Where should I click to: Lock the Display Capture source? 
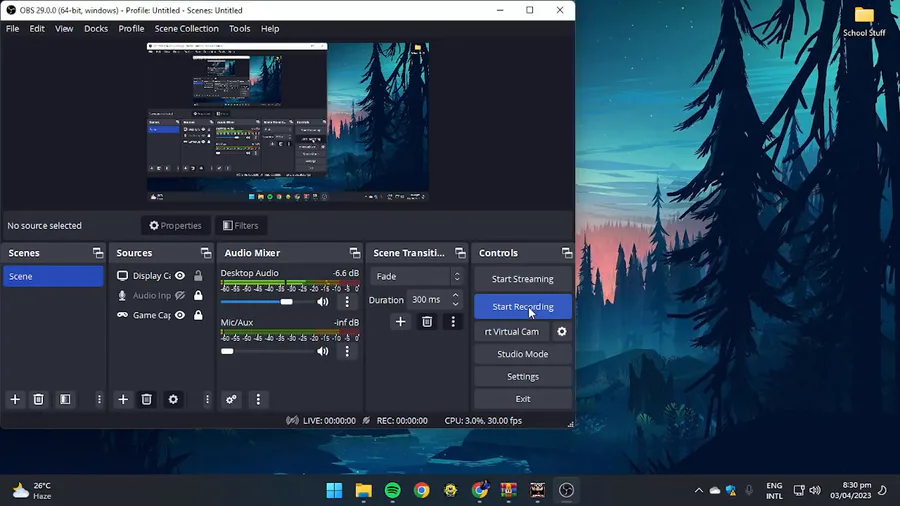[x=198, y=276]
